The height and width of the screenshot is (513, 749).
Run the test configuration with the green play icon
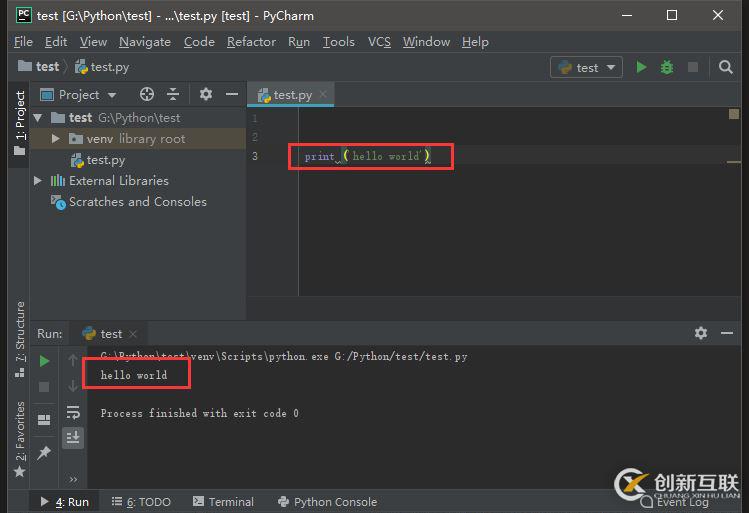tap(641, 67)
